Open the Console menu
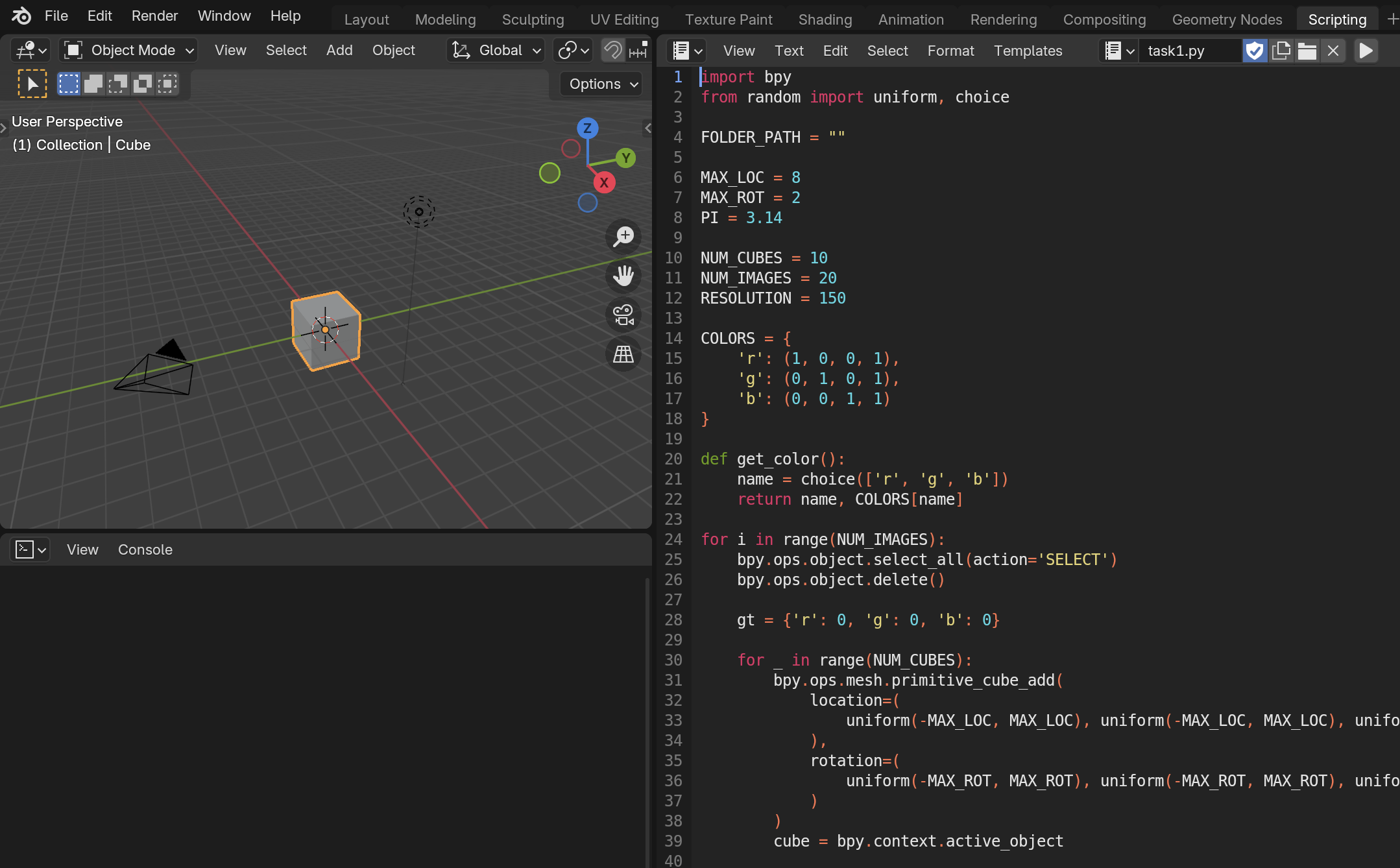The width and height of the screenshot is (1400, 868). [145, 549]
